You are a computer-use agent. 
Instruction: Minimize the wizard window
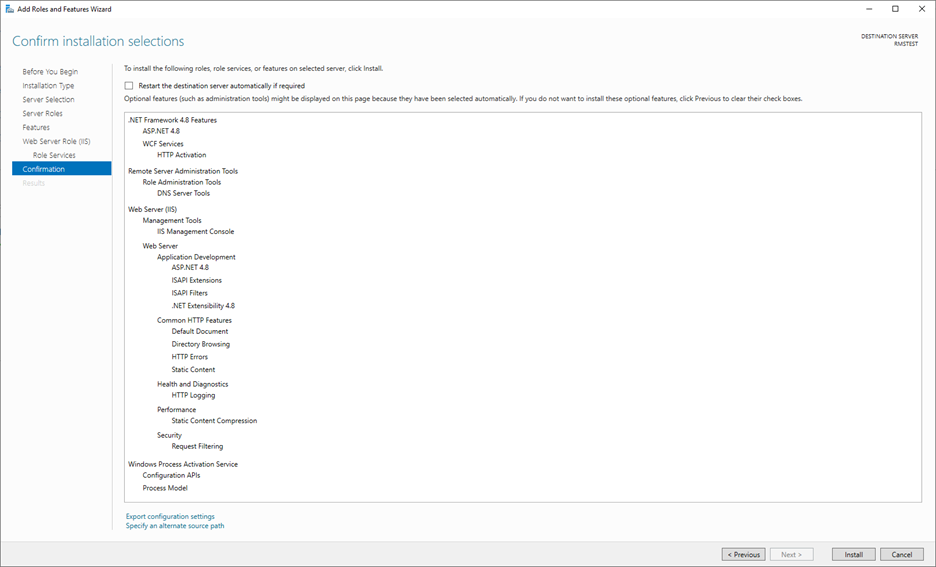click(869, 9)
